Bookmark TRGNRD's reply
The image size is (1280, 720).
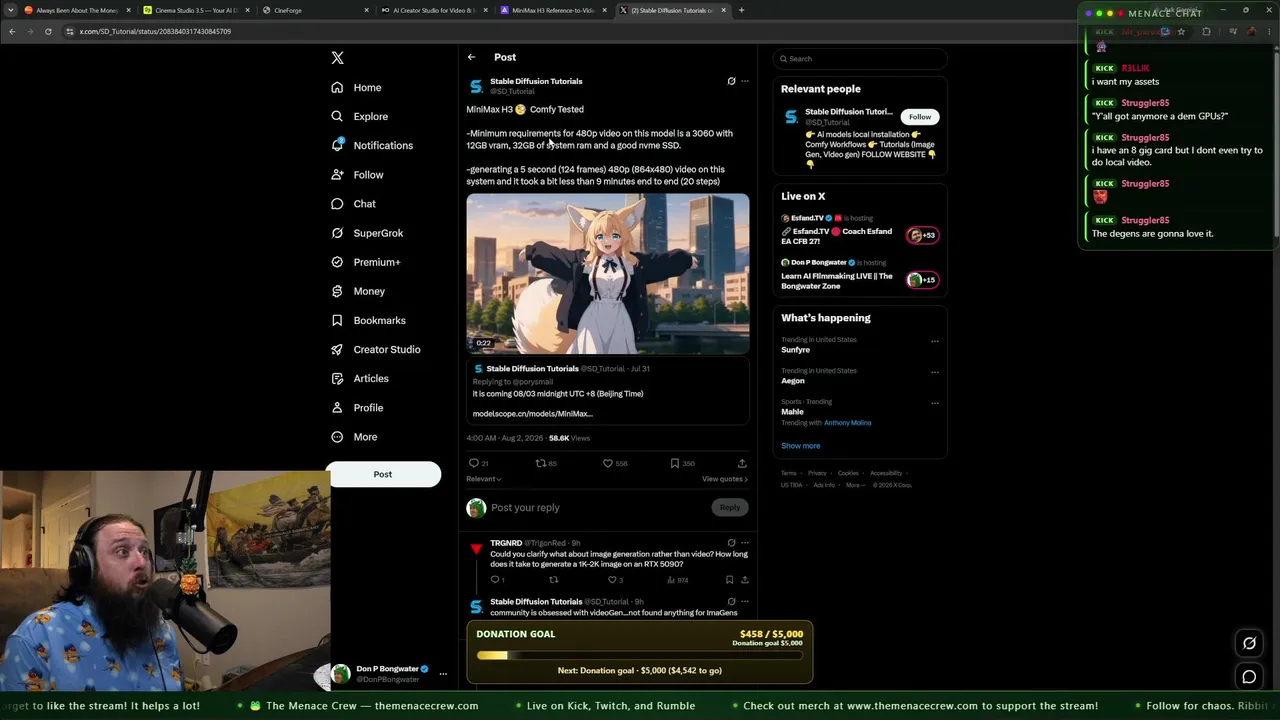pyautogui.click(x=729, y=580)
